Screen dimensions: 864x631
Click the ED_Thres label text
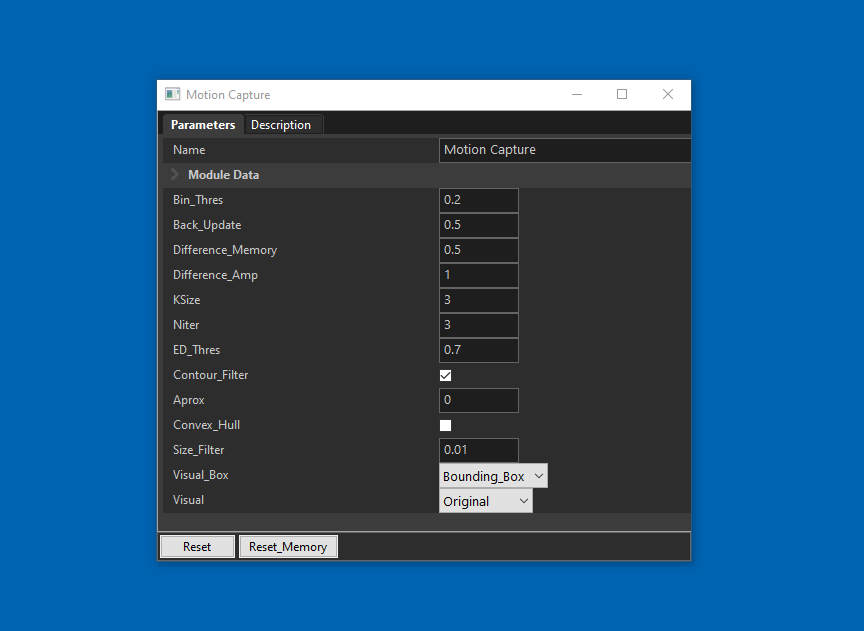point(196,350)
